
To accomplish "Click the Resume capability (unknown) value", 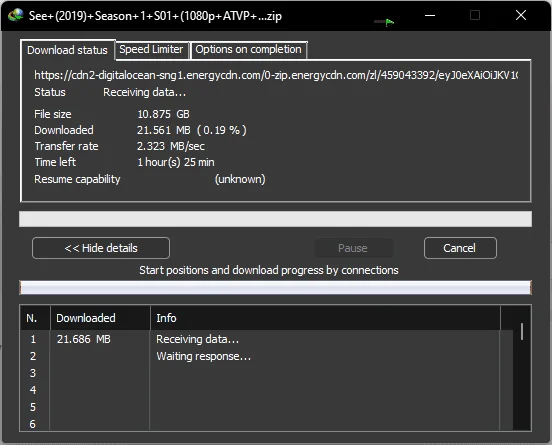I will [x=240, y=179].
